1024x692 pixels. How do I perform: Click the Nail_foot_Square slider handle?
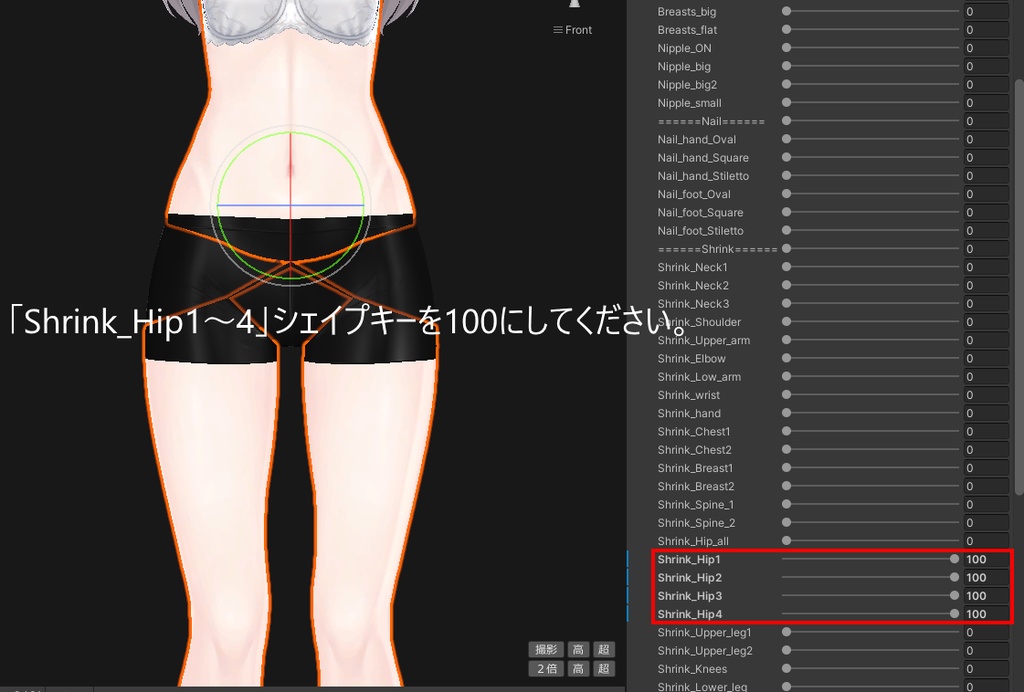pyautogui.click(x=786, y=213)
